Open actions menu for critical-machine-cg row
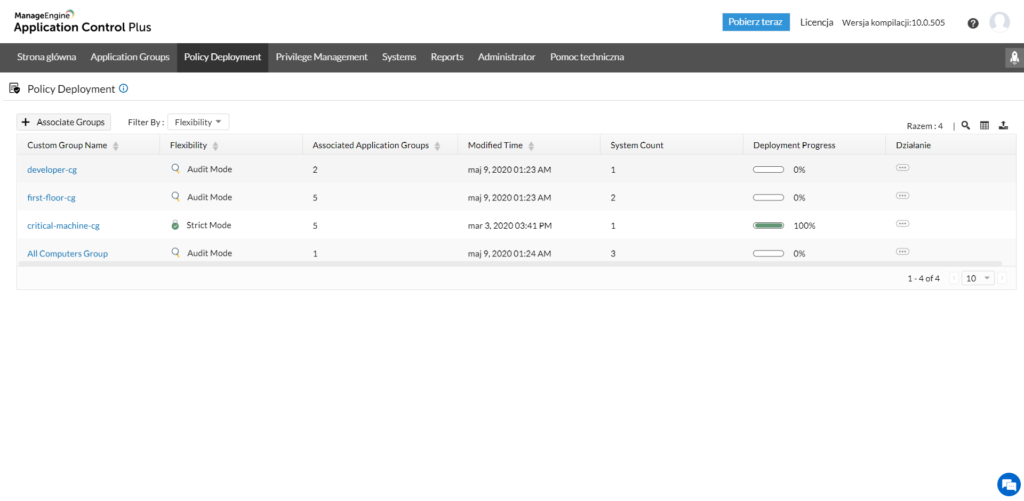Image resolution: width=1024 pixels, height=501 pixels. 903,224
